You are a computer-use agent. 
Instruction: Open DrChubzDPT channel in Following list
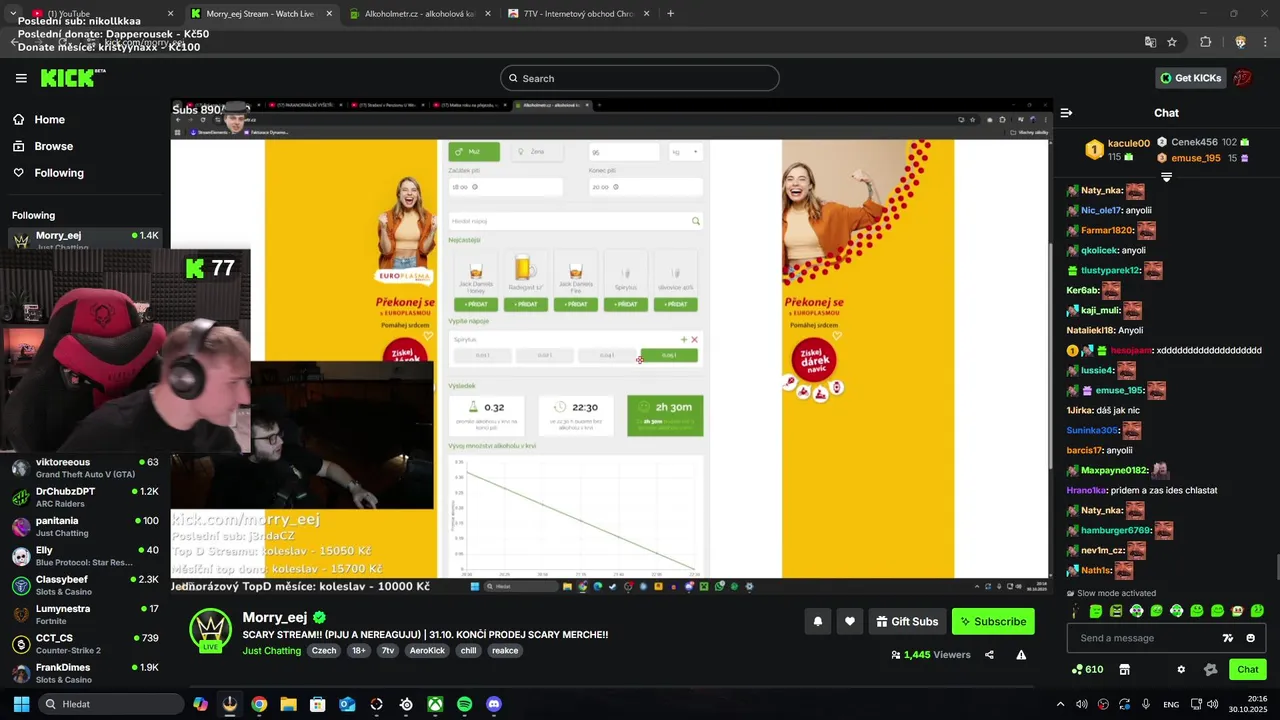(85, 497)
